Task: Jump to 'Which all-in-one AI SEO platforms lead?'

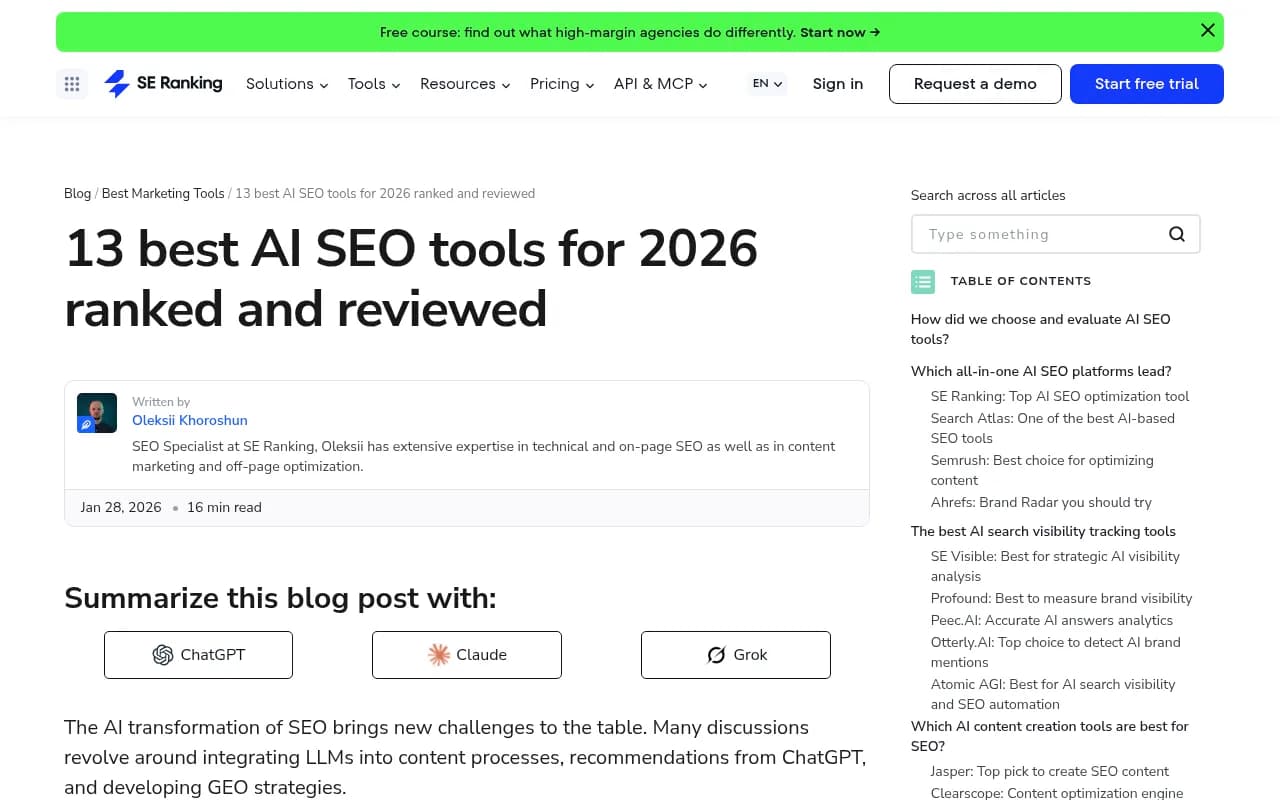Action: coord(1041,371)
